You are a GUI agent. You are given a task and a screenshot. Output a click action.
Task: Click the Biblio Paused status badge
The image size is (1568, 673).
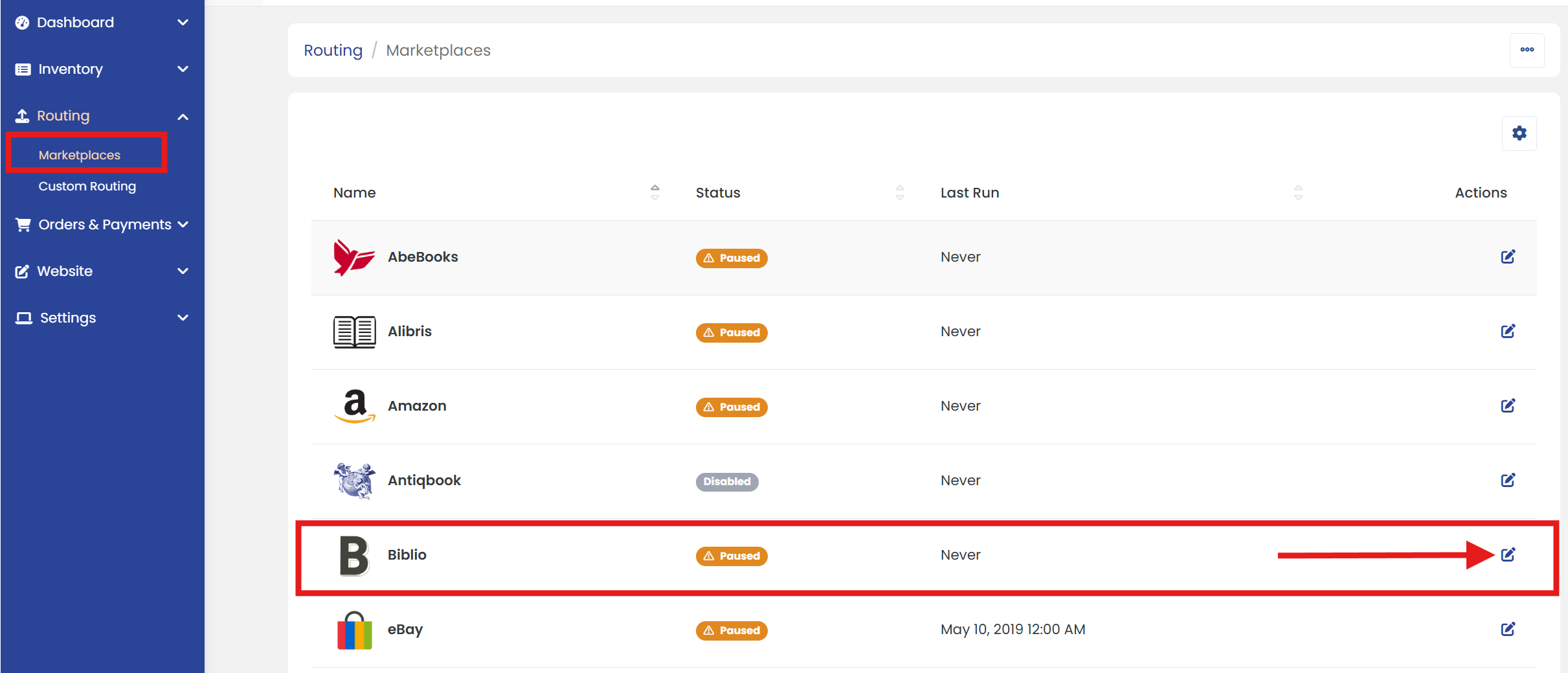click(x=732, y=556)
